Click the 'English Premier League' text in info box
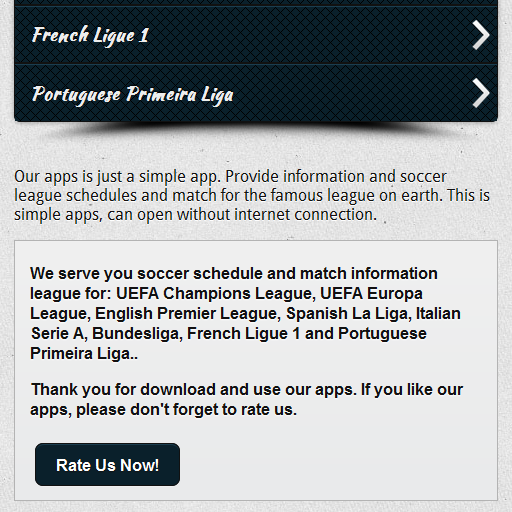512x512 pixels. coord(188,314)
